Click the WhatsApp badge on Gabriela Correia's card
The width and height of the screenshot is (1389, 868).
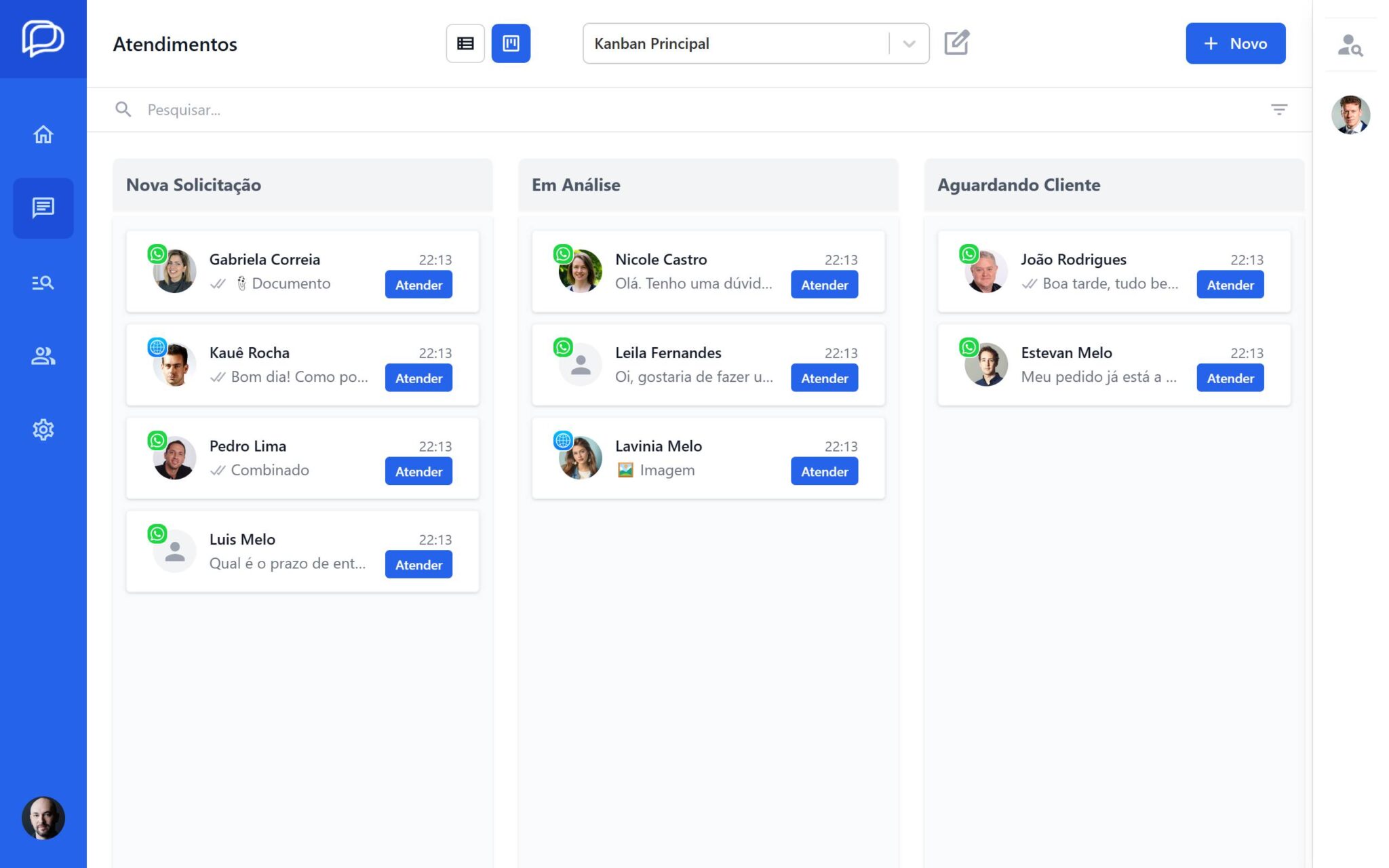(x=158, y=254)
